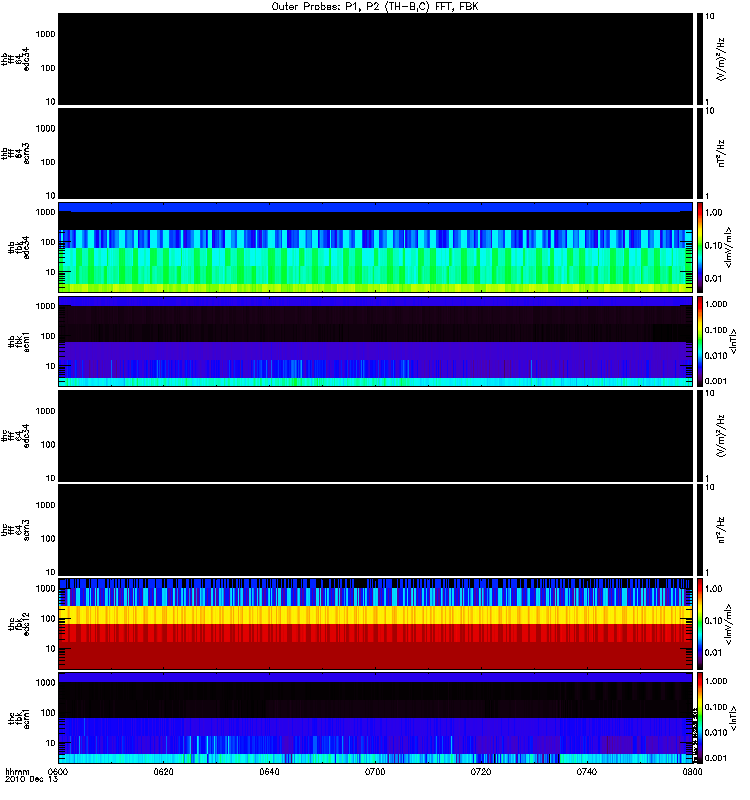Click the rainbow color bar of thb fbk scm1
The height and width of the screenshot is (800, 750).
click(700, 341)
